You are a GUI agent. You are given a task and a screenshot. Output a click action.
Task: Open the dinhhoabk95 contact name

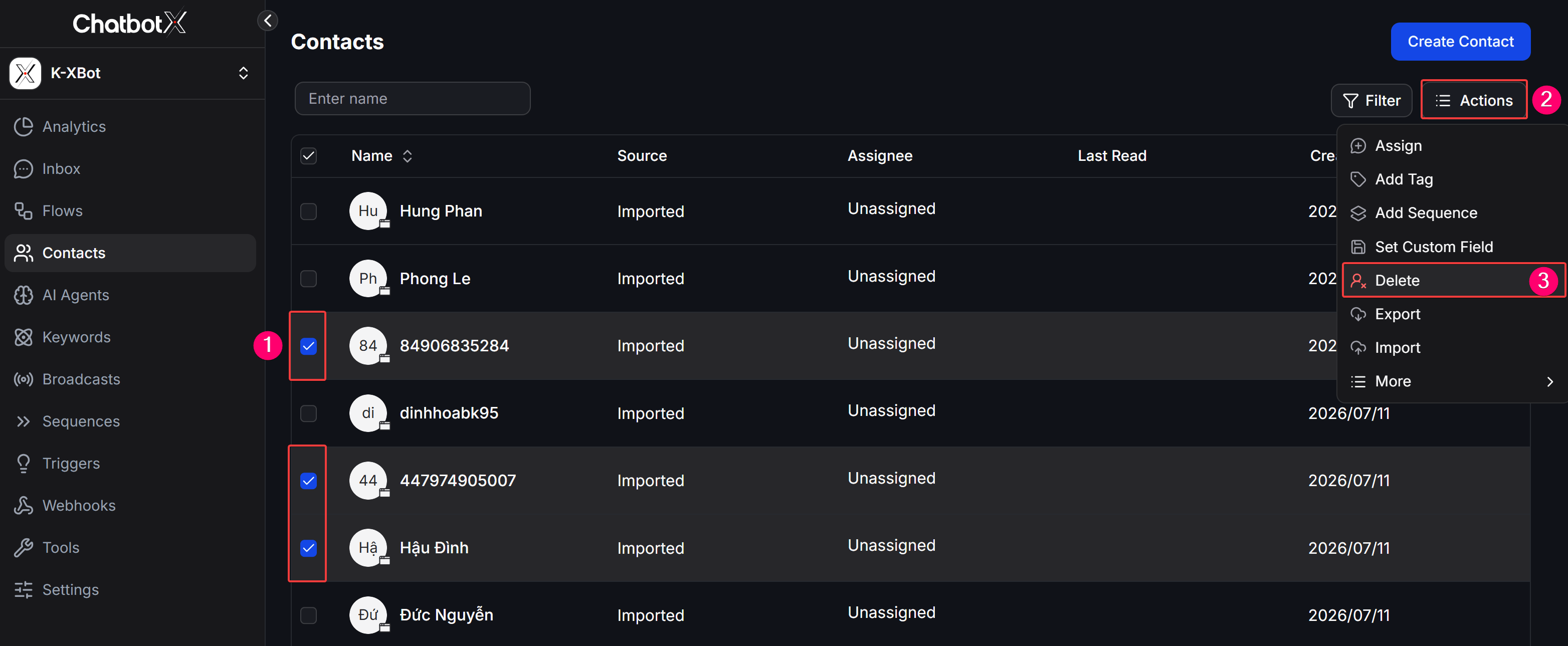coord(449,412)
